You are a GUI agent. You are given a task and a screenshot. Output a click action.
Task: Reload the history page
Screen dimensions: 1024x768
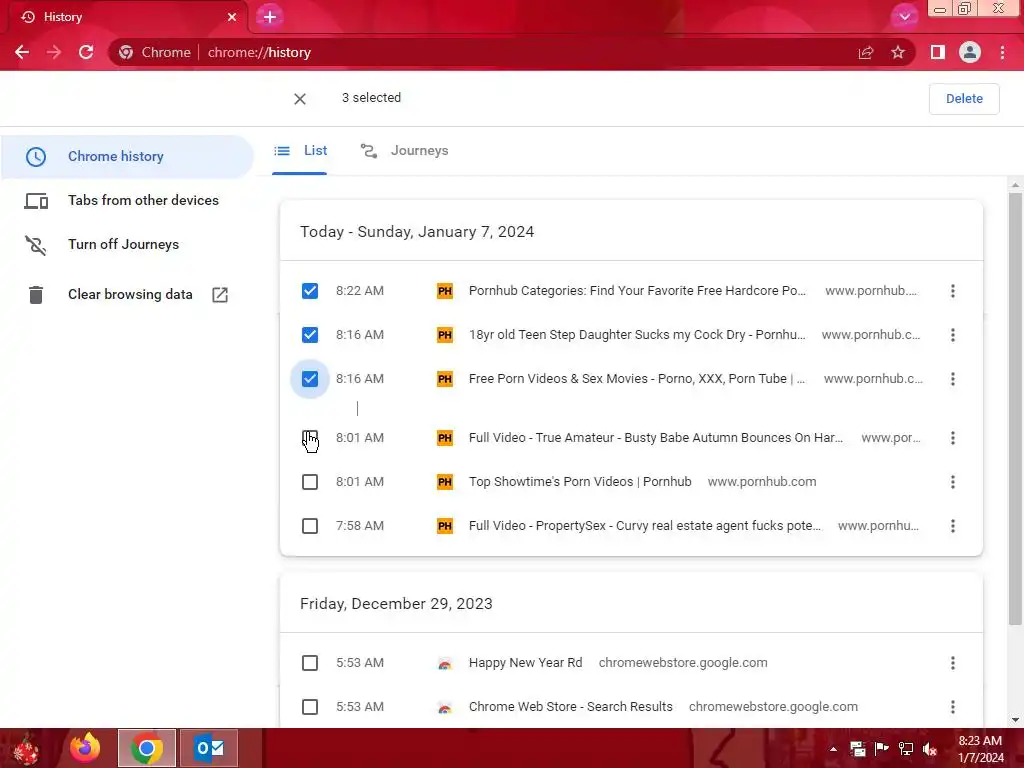point(86,52)
